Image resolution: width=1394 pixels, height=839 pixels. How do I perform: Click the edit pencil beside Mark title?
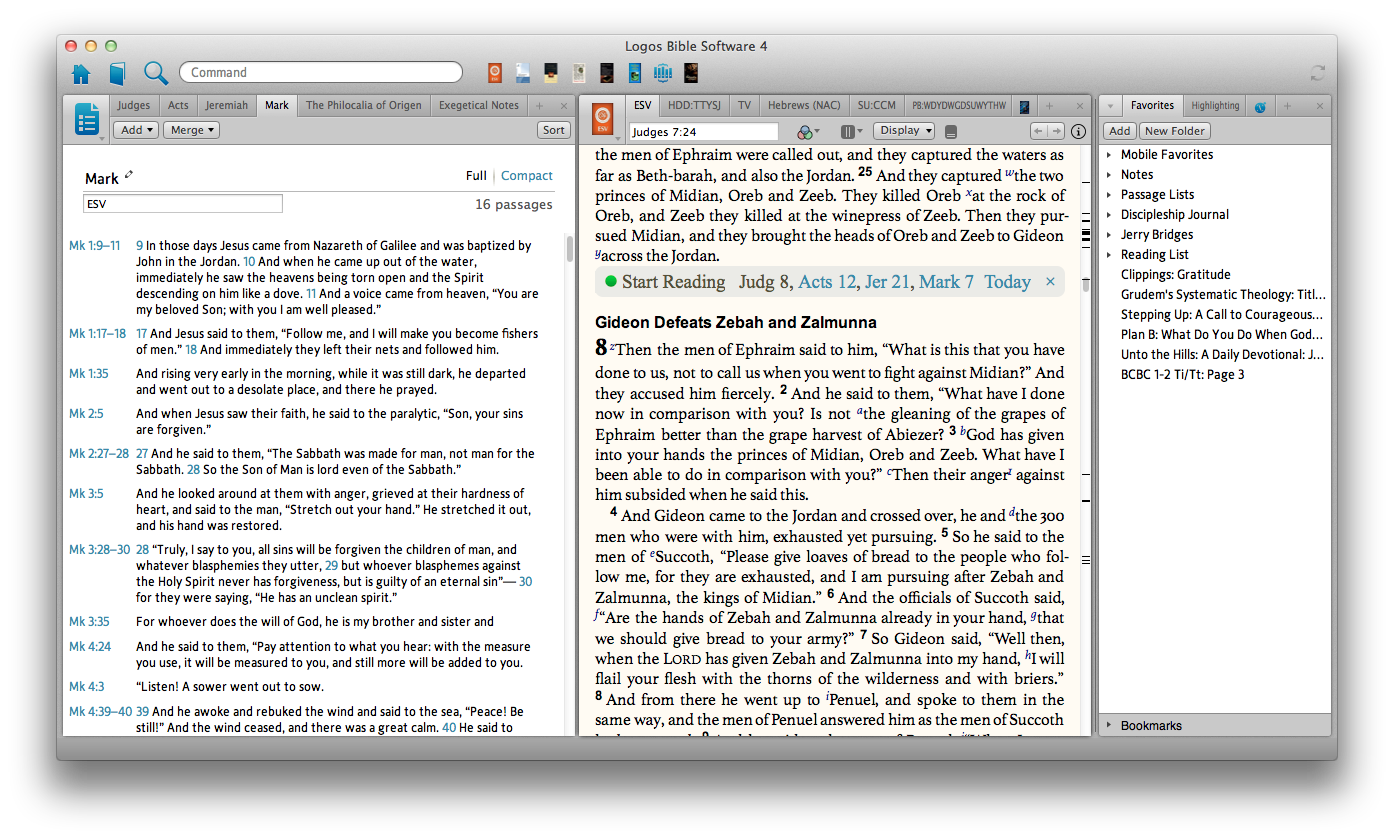click(128, 176)
